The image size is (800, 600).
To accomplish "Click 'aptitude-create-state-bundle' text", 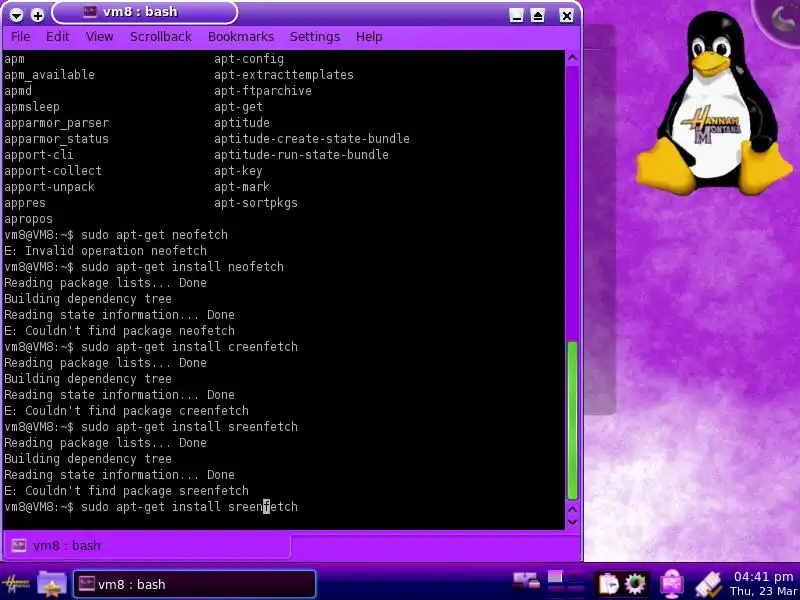I will (x=312, y=139).
